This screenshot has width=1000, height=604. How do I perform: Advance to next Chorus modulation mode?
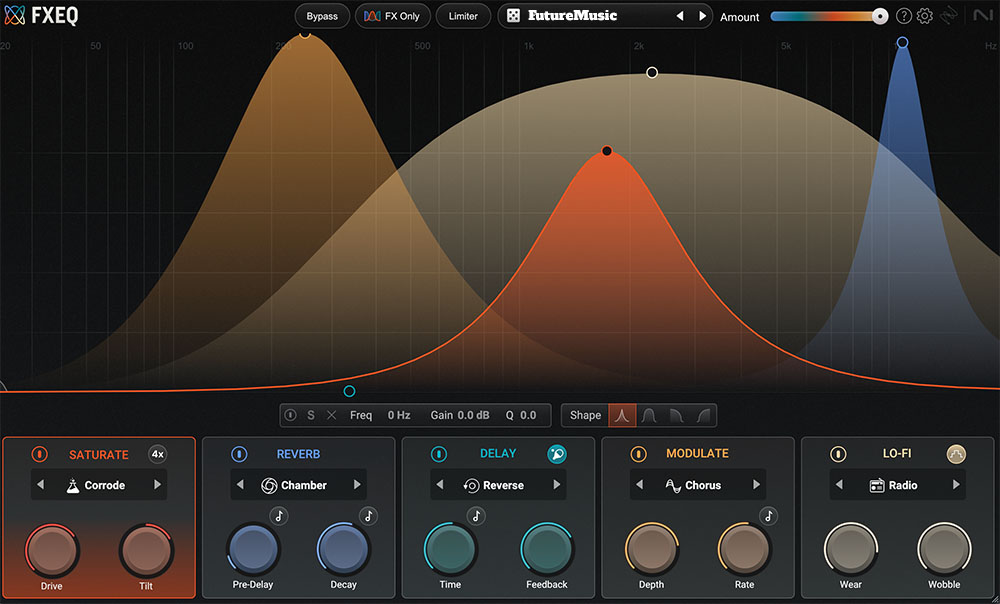[755, 485]
